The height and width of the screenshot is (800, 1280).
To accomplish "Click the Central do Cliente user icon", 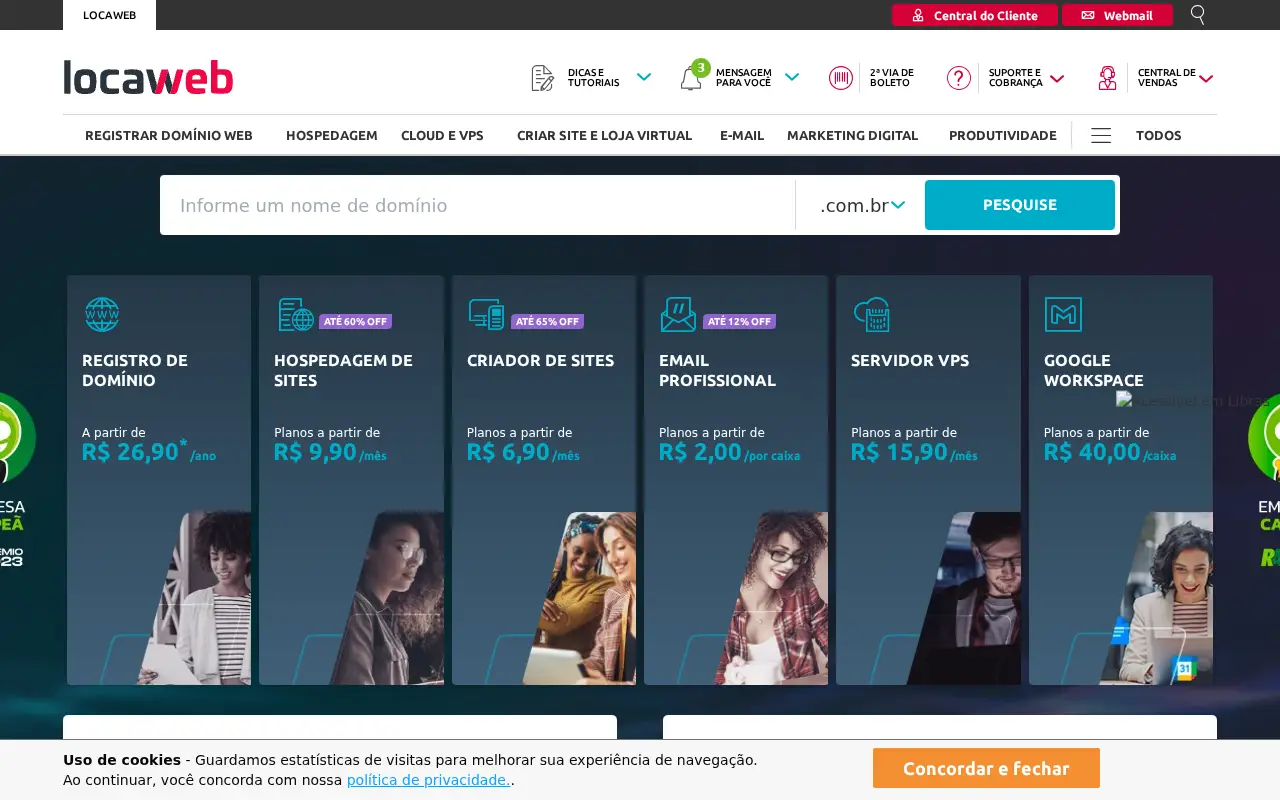I will coord(918,15).
